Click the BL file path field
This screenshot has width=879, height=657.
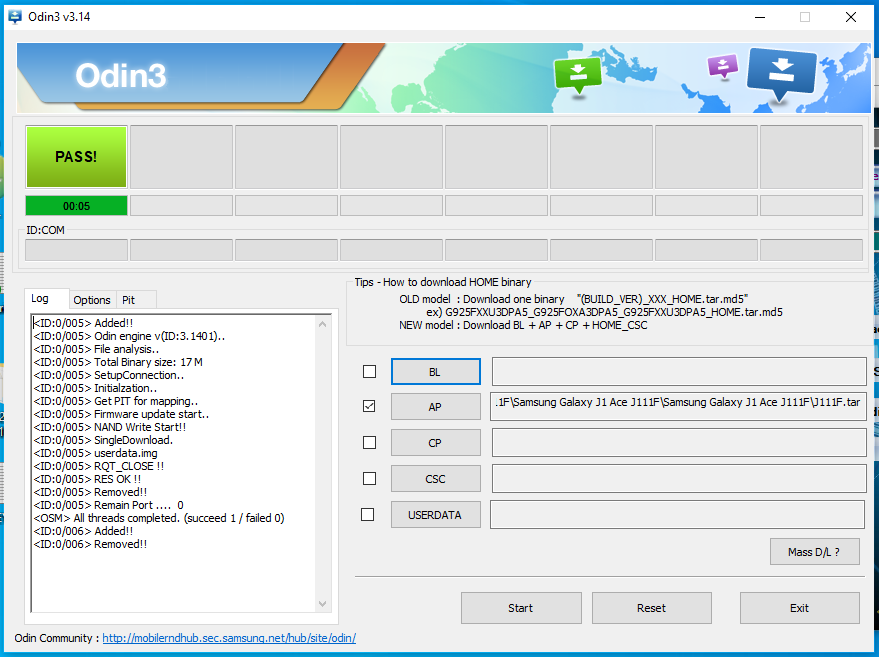click(x=679, y=372)
